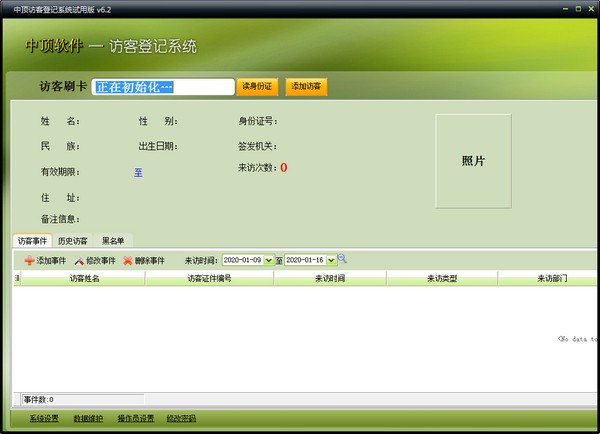The image size is (600, 434).
Task: Click the Delete Event (删除事件) red X icon
Action: coord(128,261)
